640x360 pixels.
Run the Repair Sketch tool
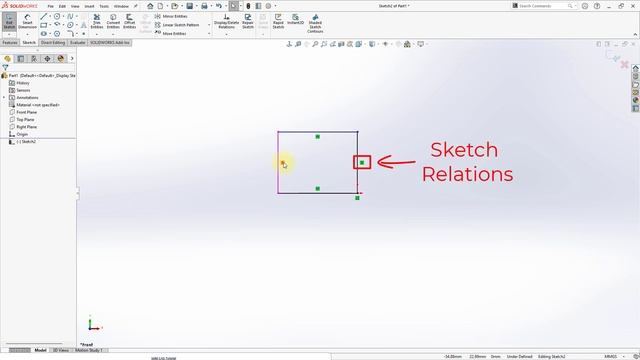pos(248,22)
